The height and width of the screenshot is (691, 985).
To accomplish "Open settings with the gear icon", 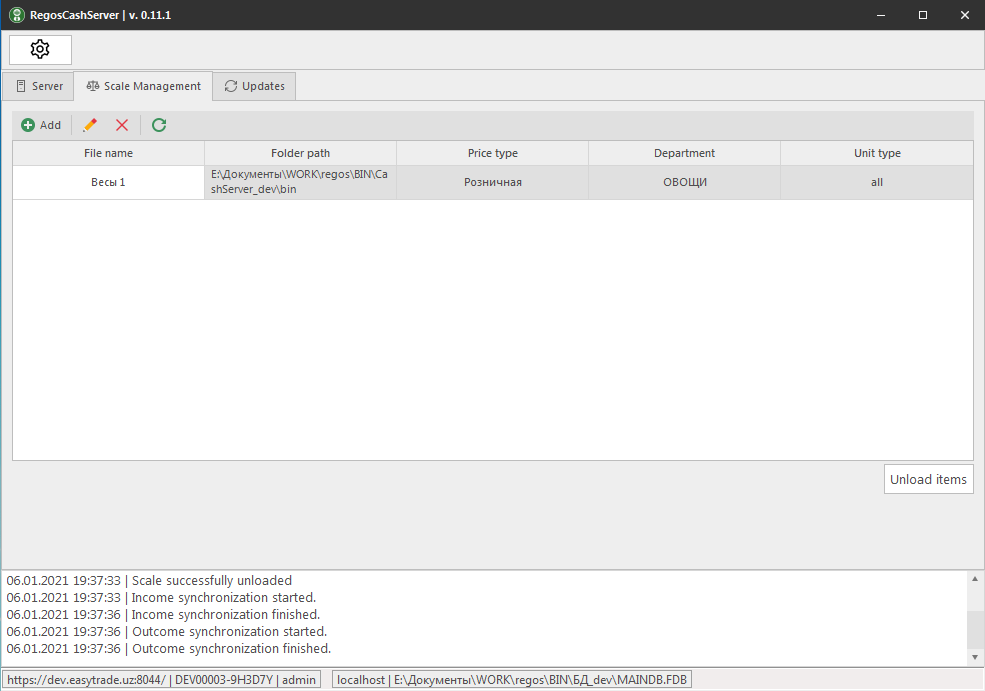I will pyautogui.click(x=40, y=50).
